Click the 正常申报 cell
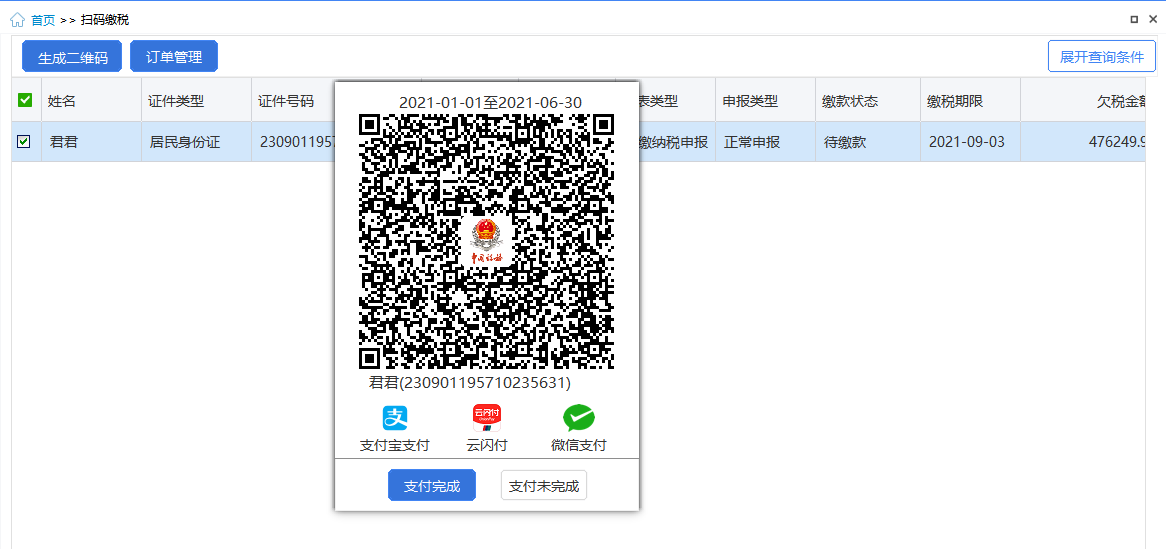Screen dimensions: 1166x549 765,141
